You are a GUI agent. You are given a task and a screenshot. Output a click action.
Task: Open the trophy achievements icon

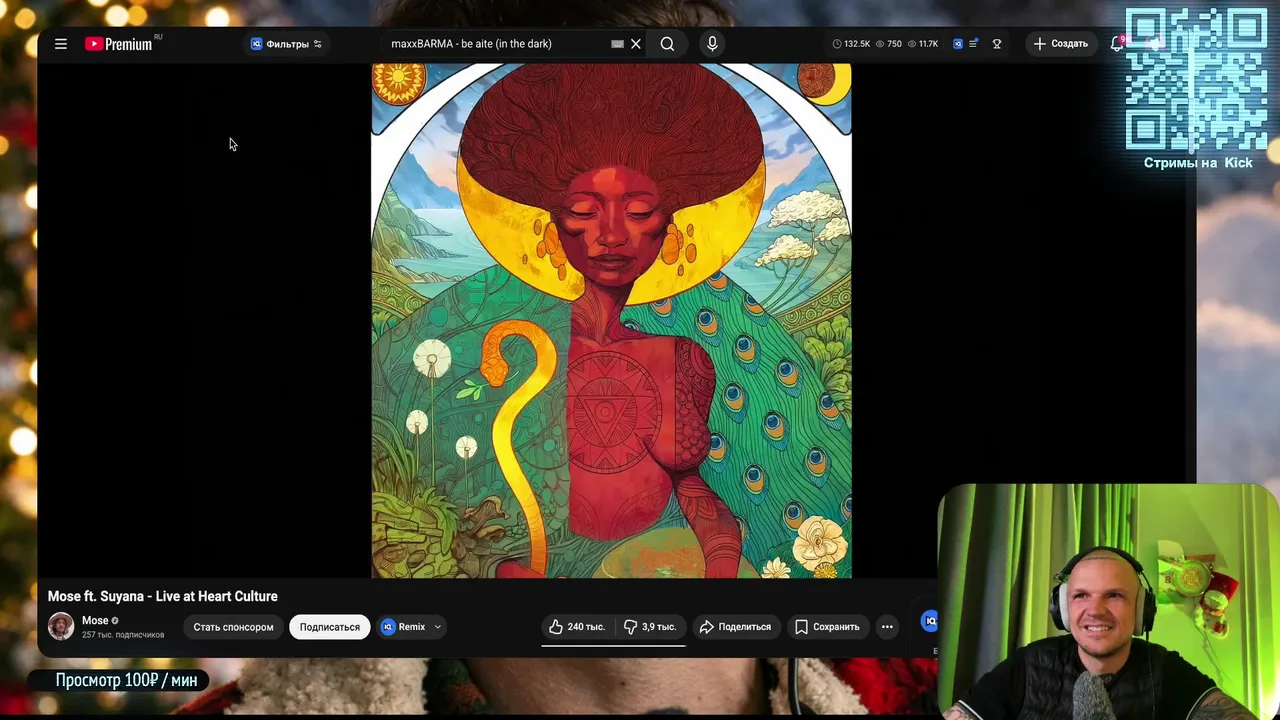pos(997,44)
